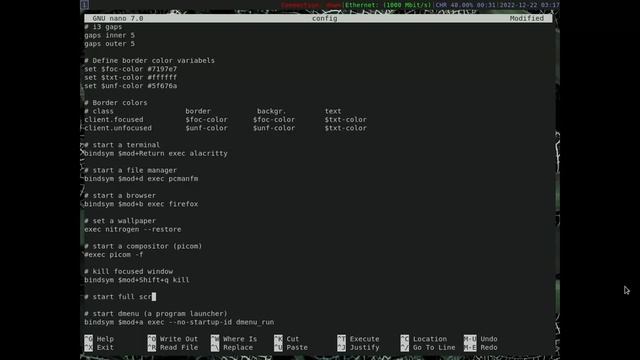The width and height of the screenshot is (640, 360).
Task: Click the red Connection down status entry
Action: pos(311,5)
